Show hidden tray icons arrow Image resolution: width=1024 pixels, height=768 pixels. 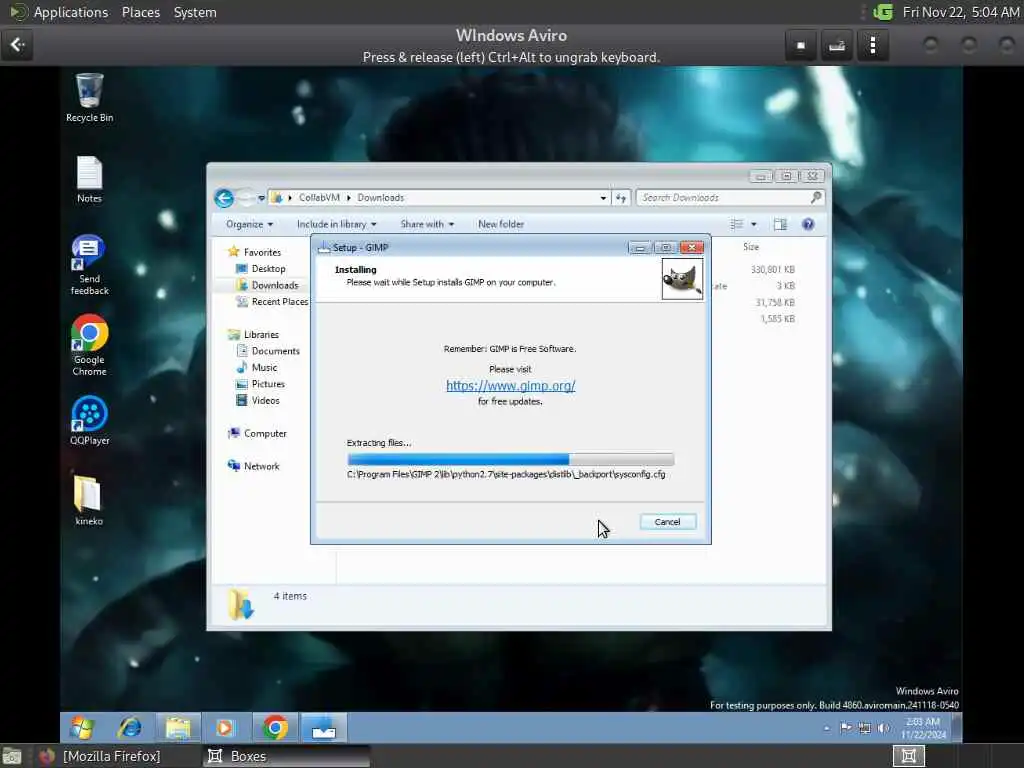click(x=827, y=728)
